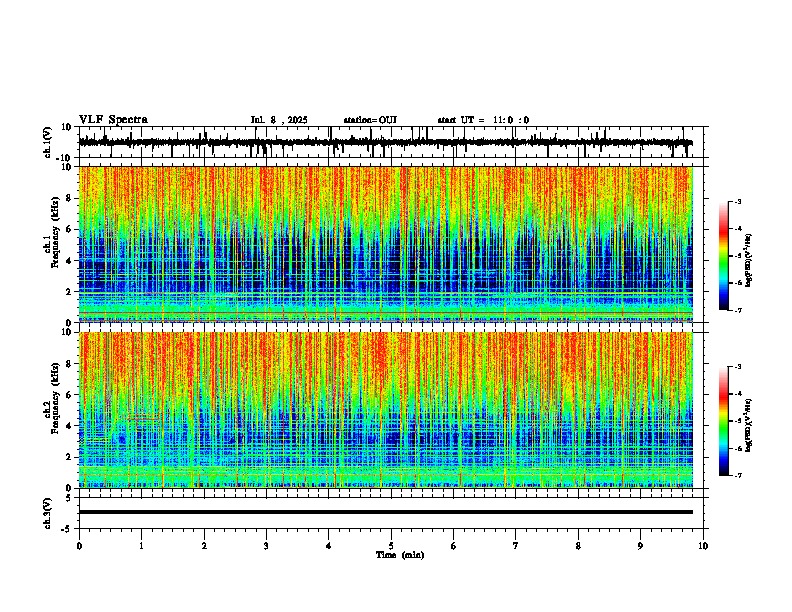Click tick label '7' on the time axis
The width and height of the screenshot is (792, 612).
pyautogui.click(x=516, y=546)
